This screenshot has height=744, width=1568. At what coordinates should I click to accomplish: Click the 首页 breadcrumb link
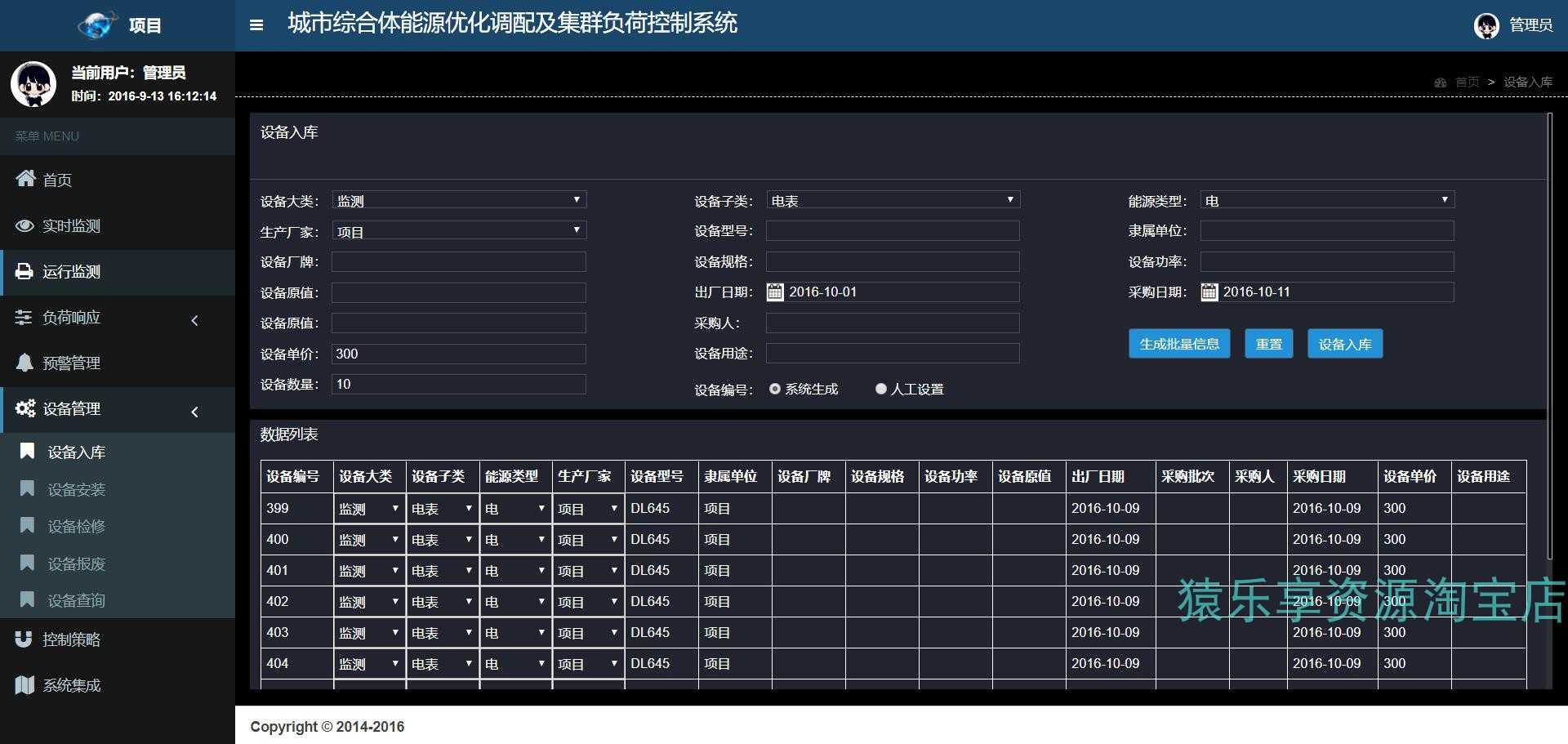[x=1467, y=82]
